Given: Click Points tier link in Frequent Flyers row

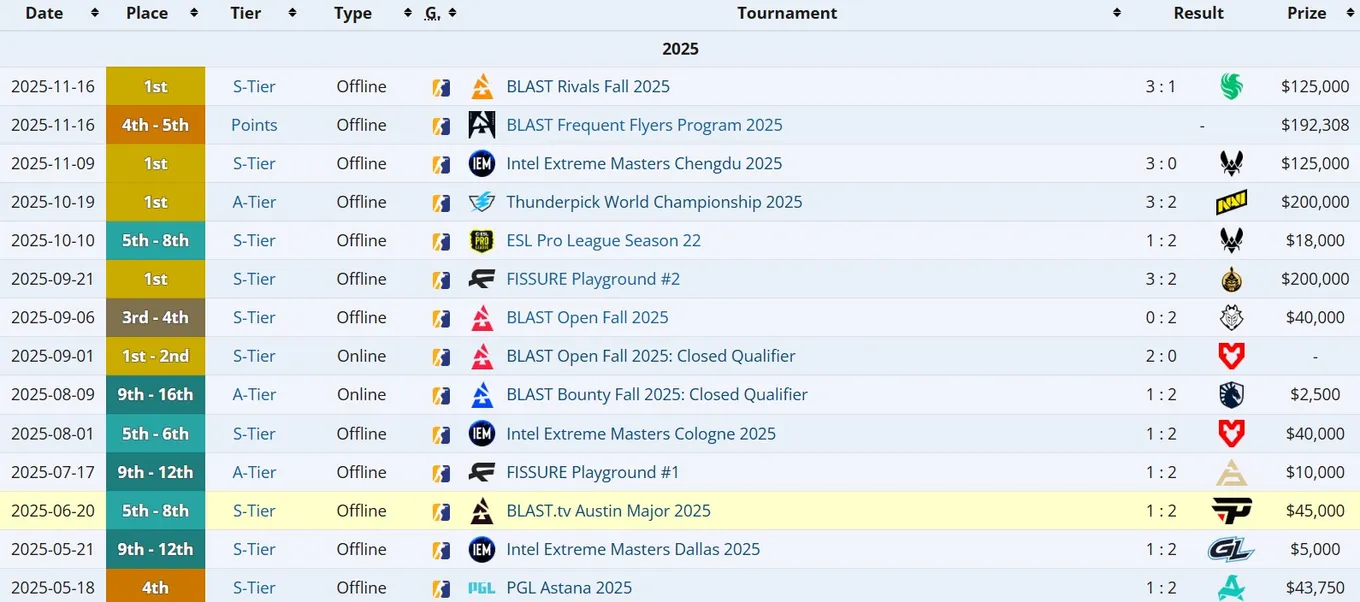Looking at the screenshot, I should click(x=254, y=125).
